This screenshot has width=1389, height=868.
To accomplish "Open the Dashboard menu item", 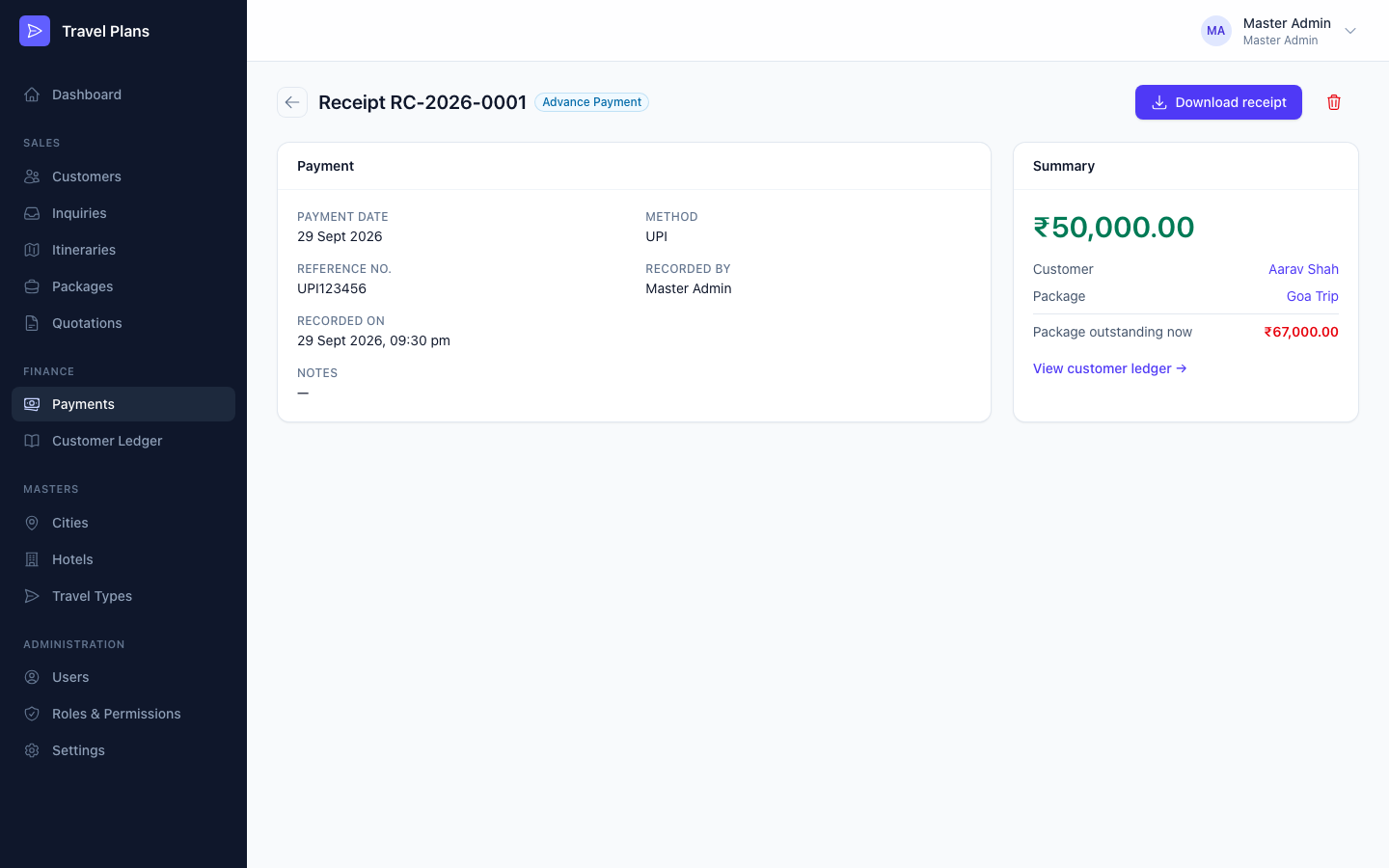I will (x=123, y=95).
